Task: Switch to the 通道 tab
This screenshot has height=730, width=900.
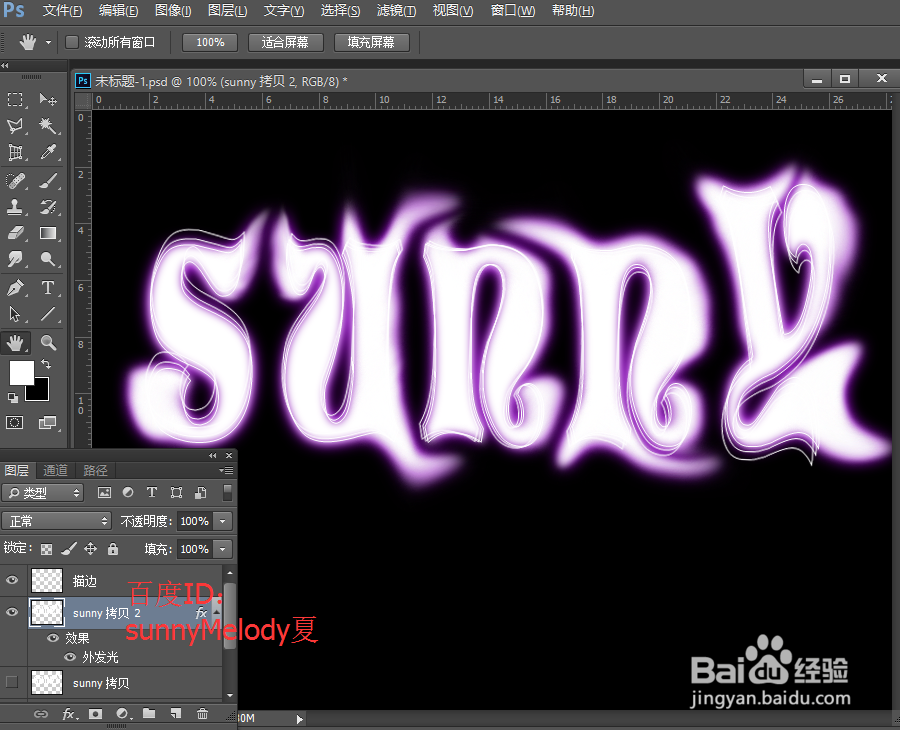Action: tap(55, 471)
